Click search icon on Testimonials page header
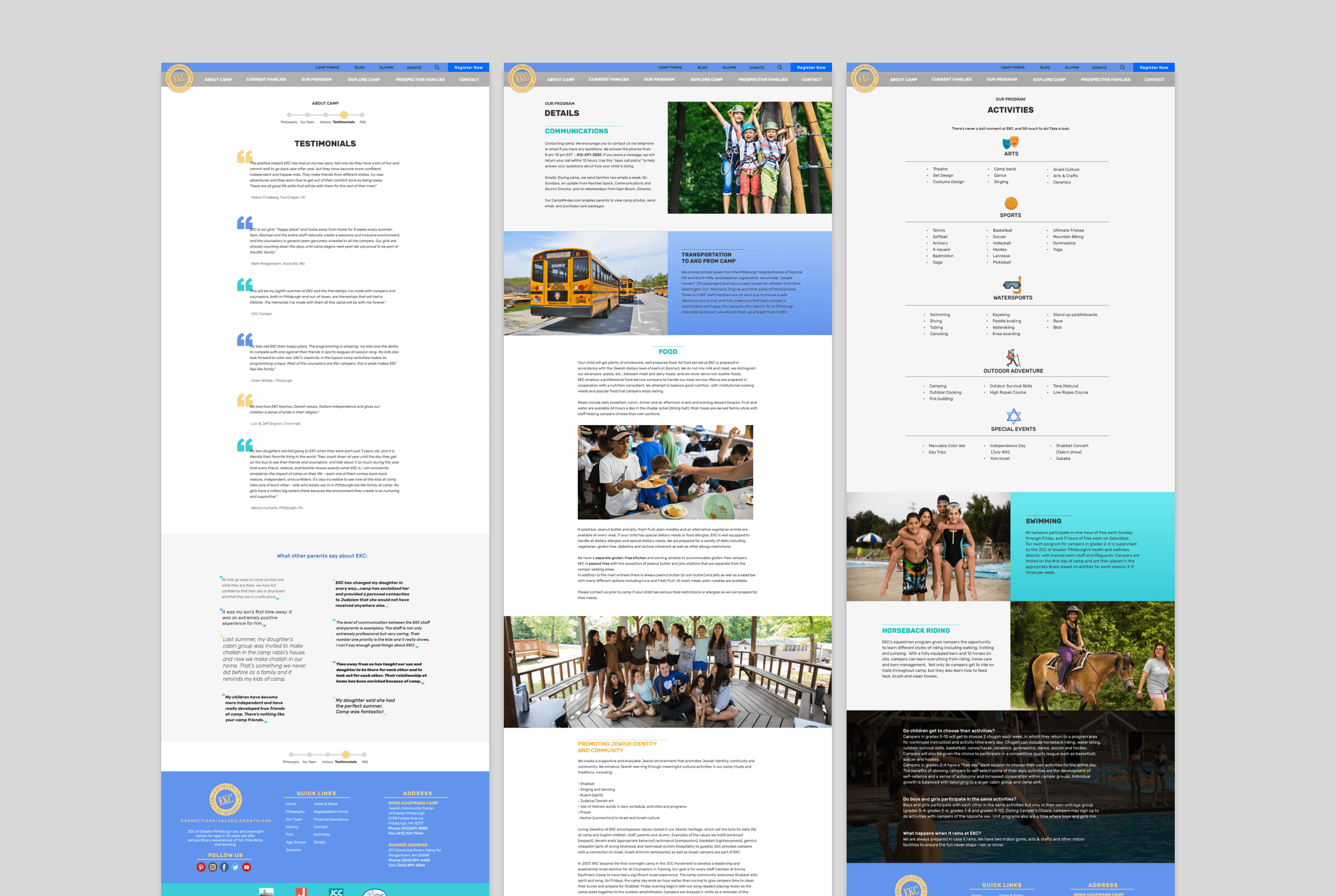 click(437, 67)
